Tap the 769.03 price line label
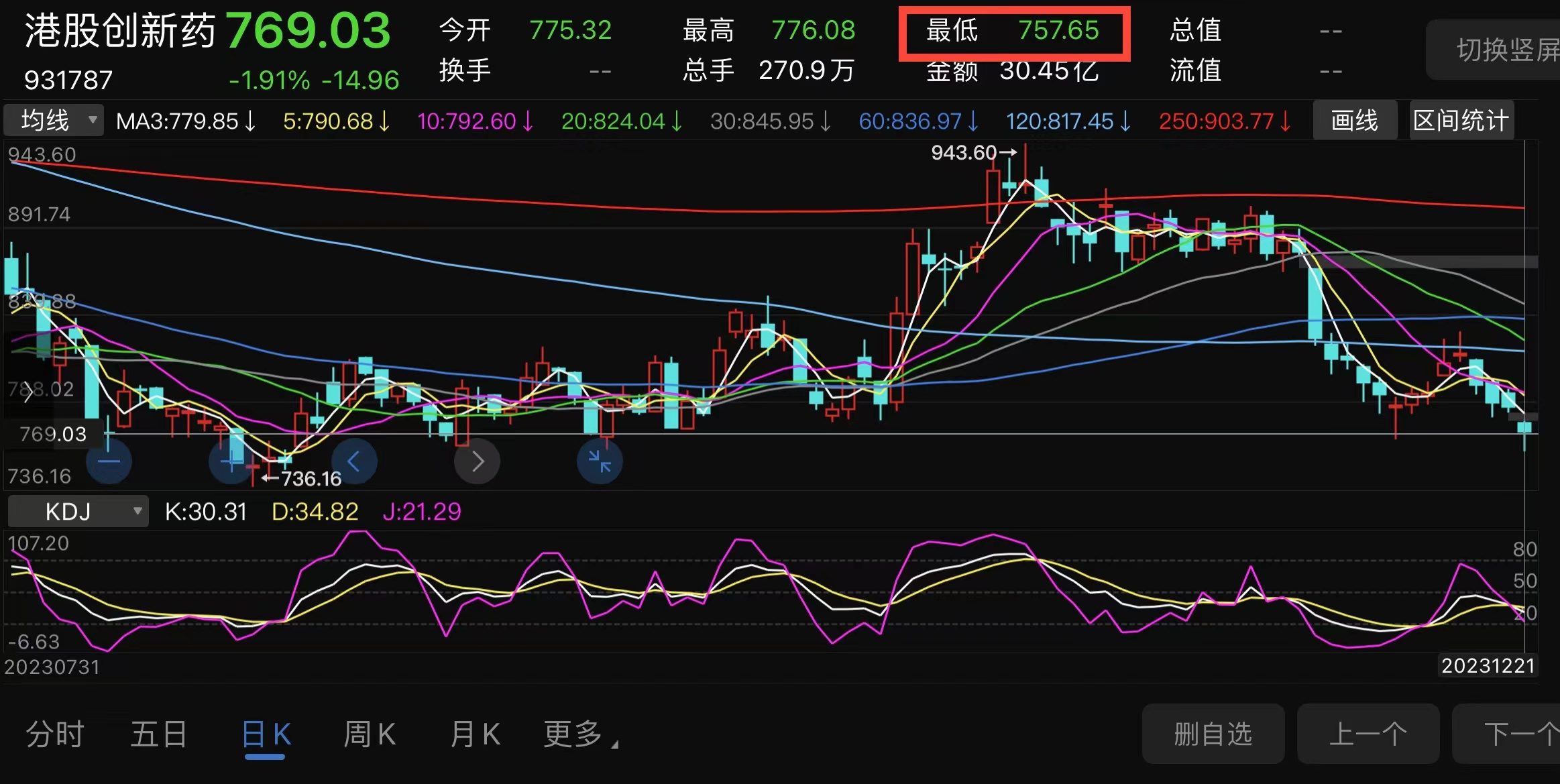1560x784 pixels. click(x=53, y=435)
